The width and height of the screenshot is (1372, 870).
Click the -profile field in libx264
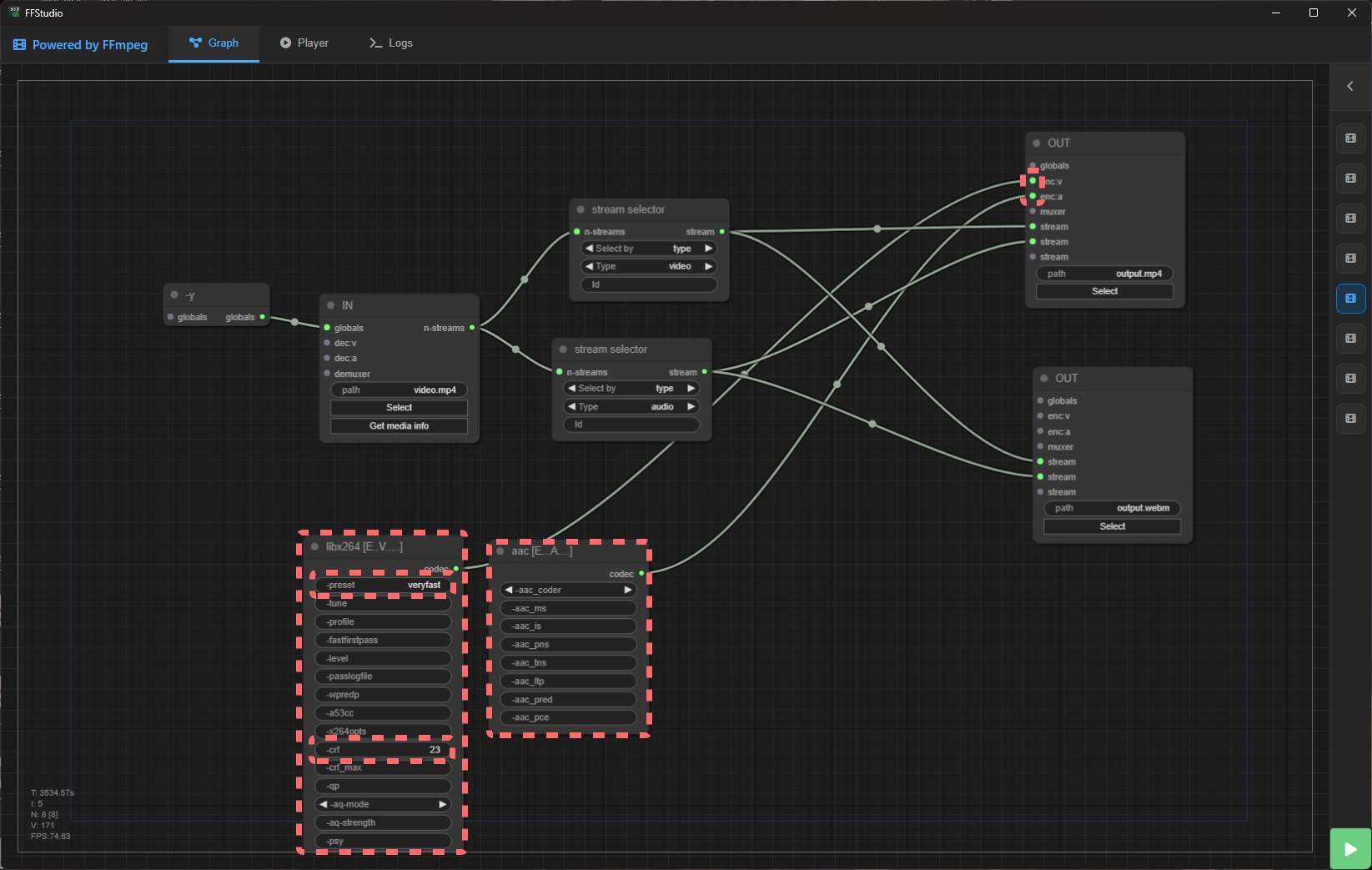pos(383,621)
